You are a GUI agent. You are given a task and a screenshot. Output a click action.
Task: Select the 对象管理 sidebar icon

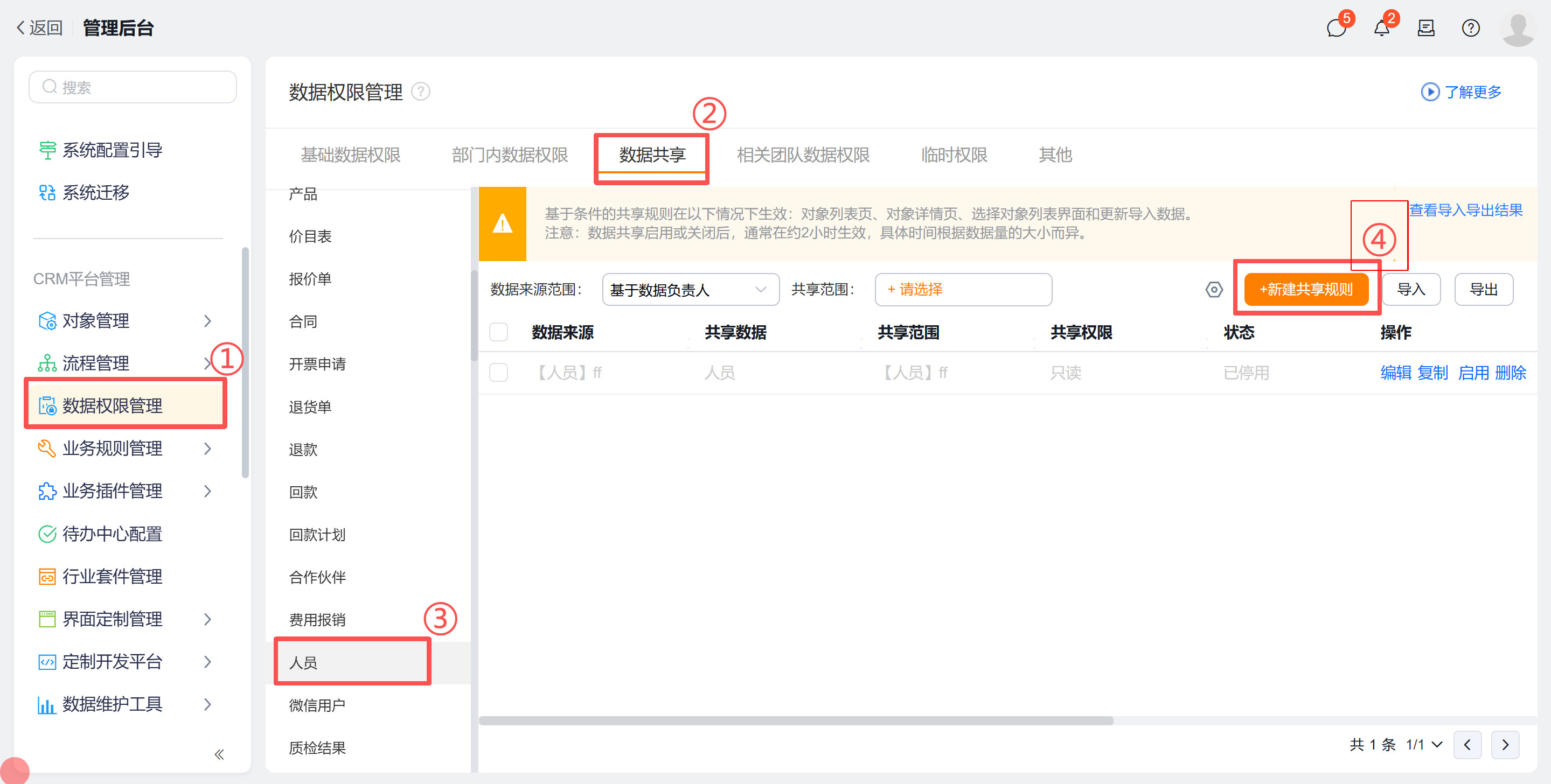point(46,321)
